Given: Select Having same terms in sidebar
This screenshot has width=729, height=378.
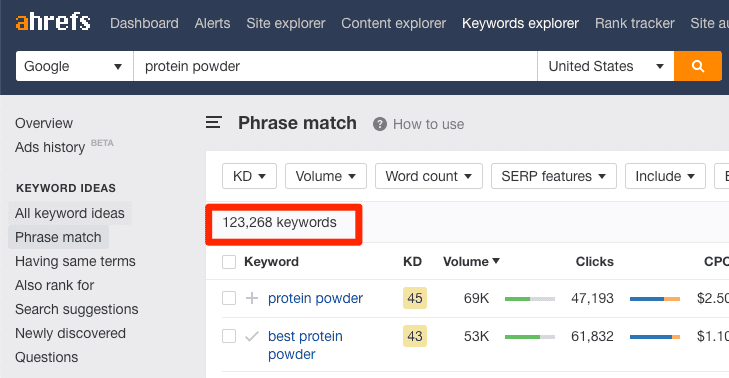Looking at the screenshot, I should (x=75, y=261).
